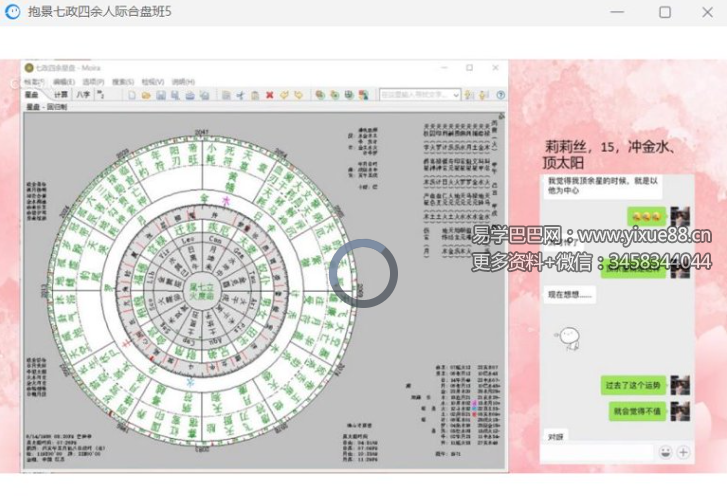Click the chat message input field
Viewport: 727px width, 496px height.
(597, 452)
